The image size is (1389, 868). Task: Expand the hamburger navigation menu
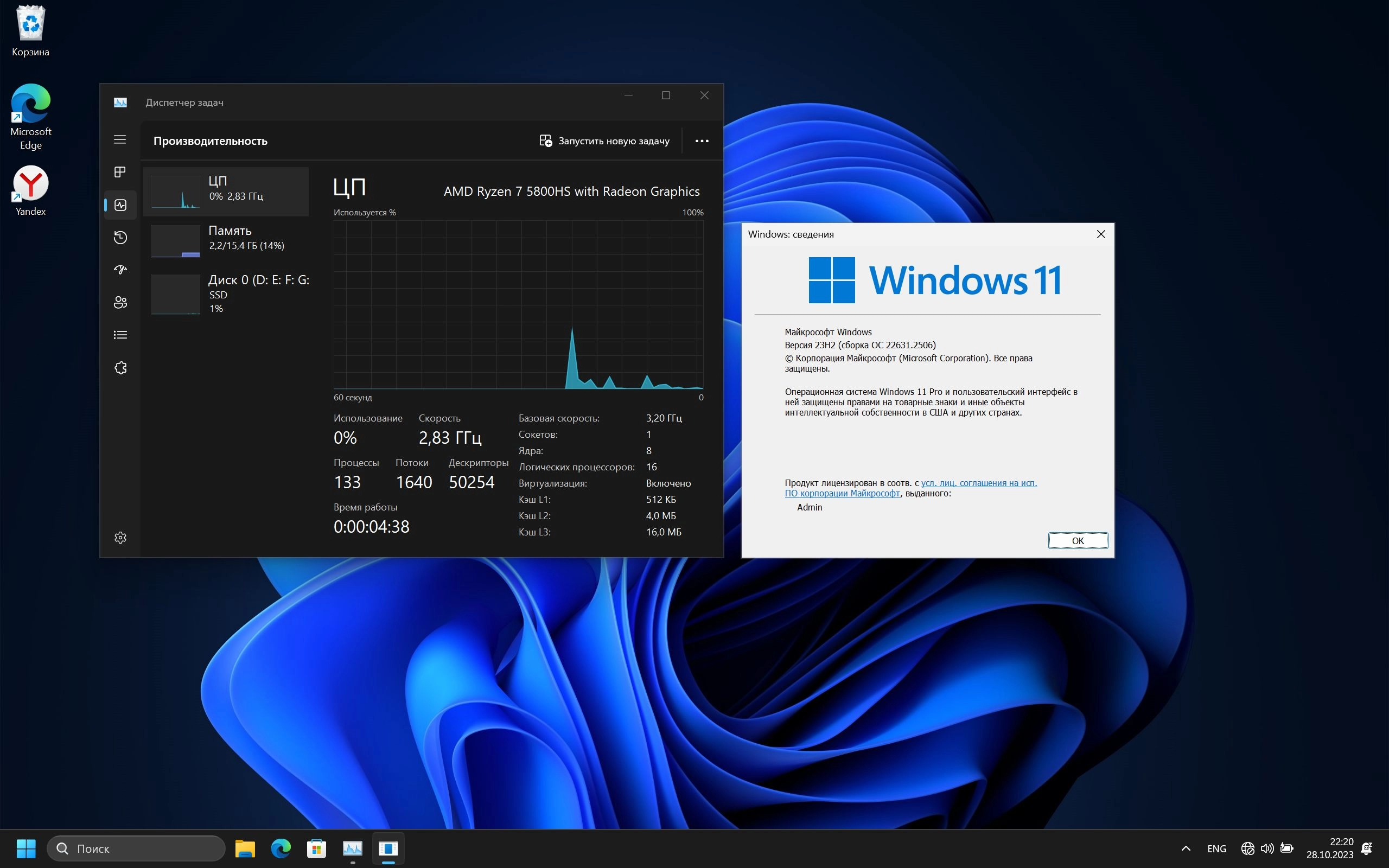pos(120,139)
